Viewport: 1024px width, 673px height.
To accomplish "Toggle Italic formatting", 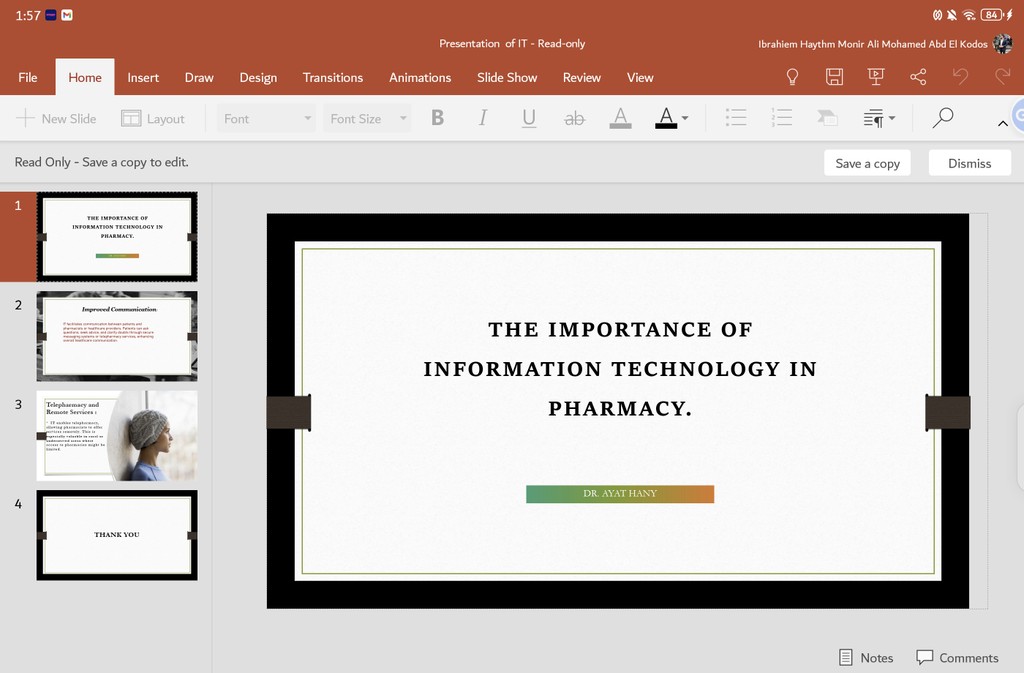I will tap(482, 118).
